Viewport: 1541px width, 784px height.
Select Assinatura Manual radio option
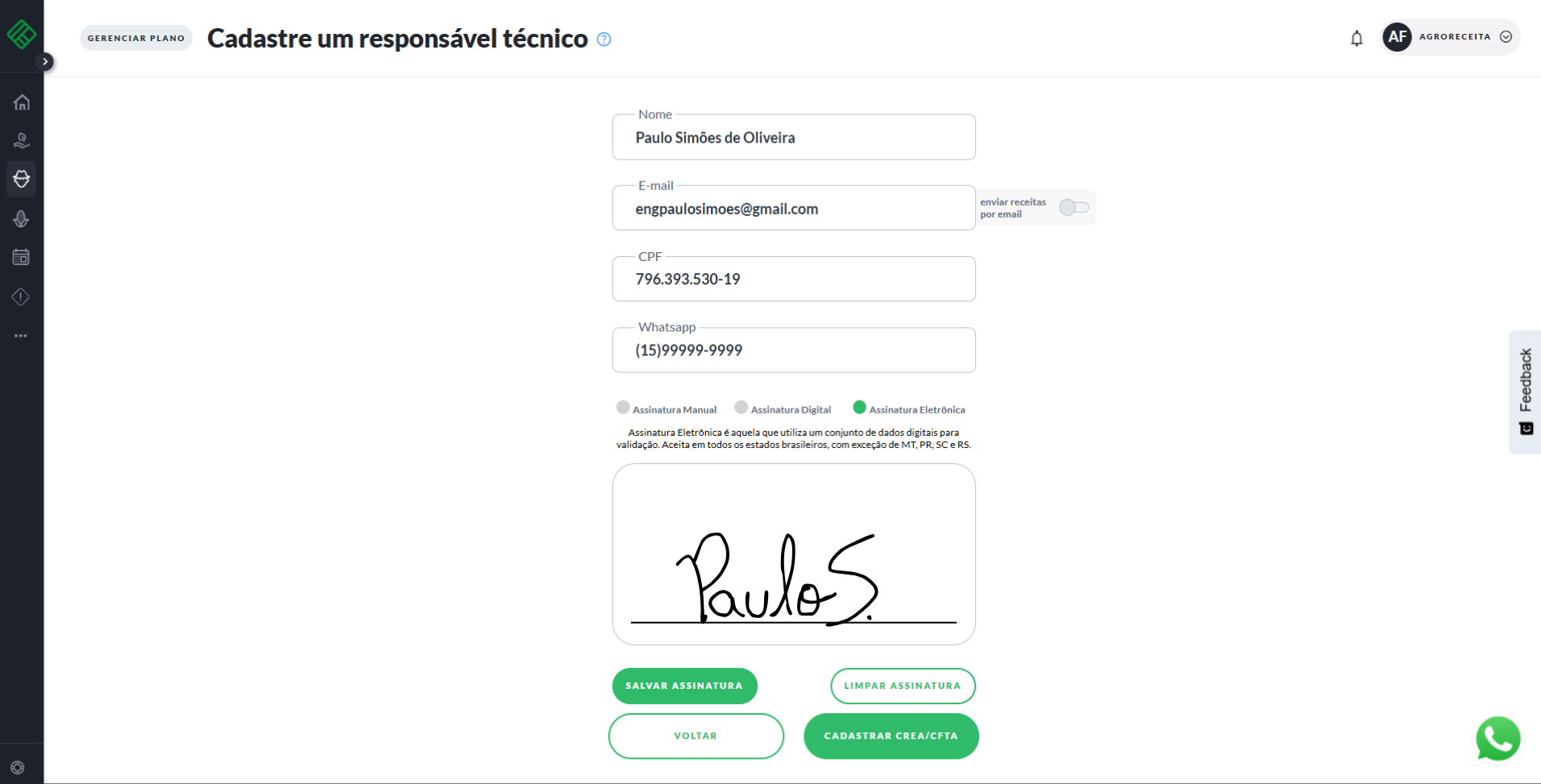[623, 408]
